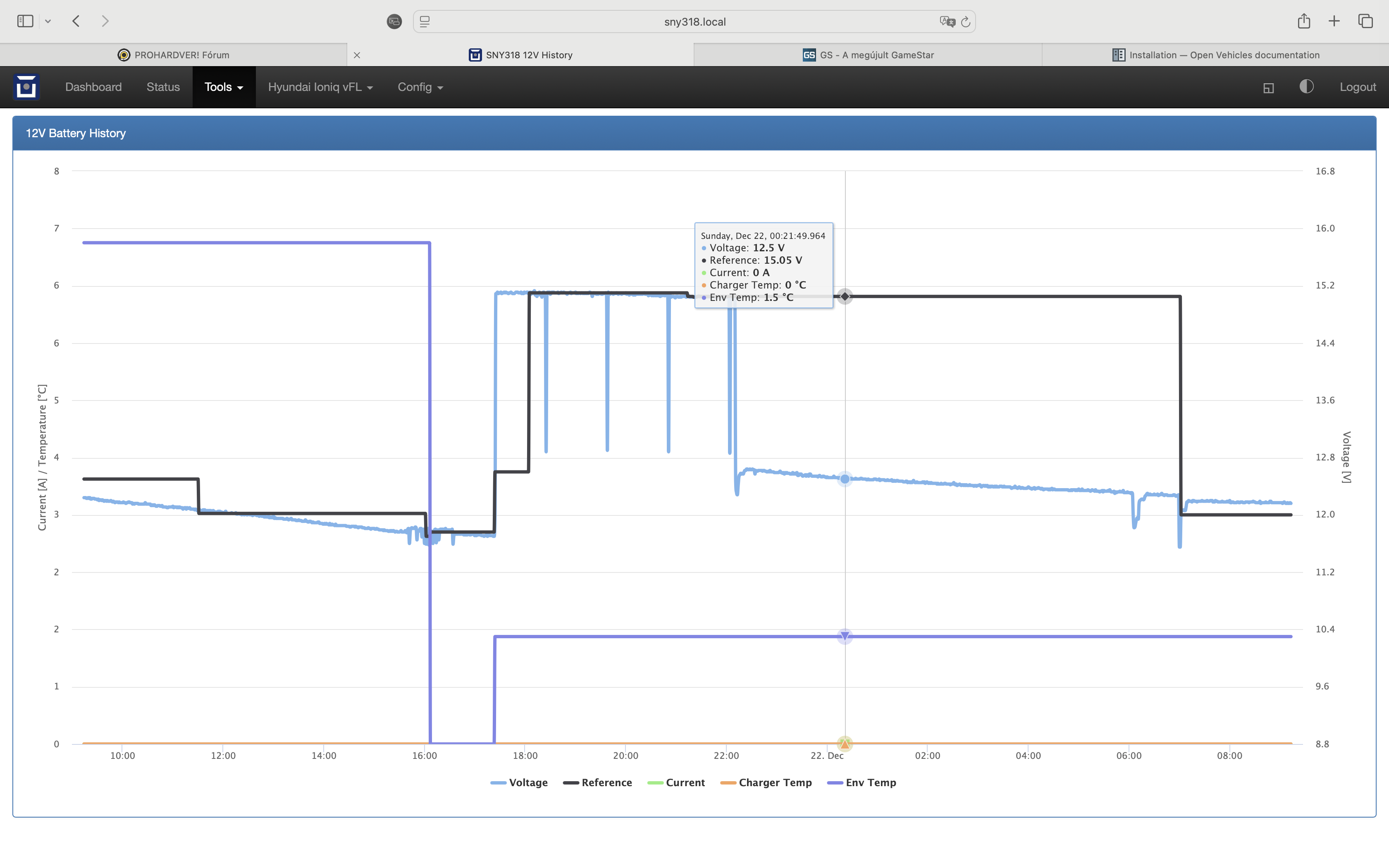Open the Dashboard menu item
Screen dimensions: 1389x868
pyautogui.click(x=93, y=87)
